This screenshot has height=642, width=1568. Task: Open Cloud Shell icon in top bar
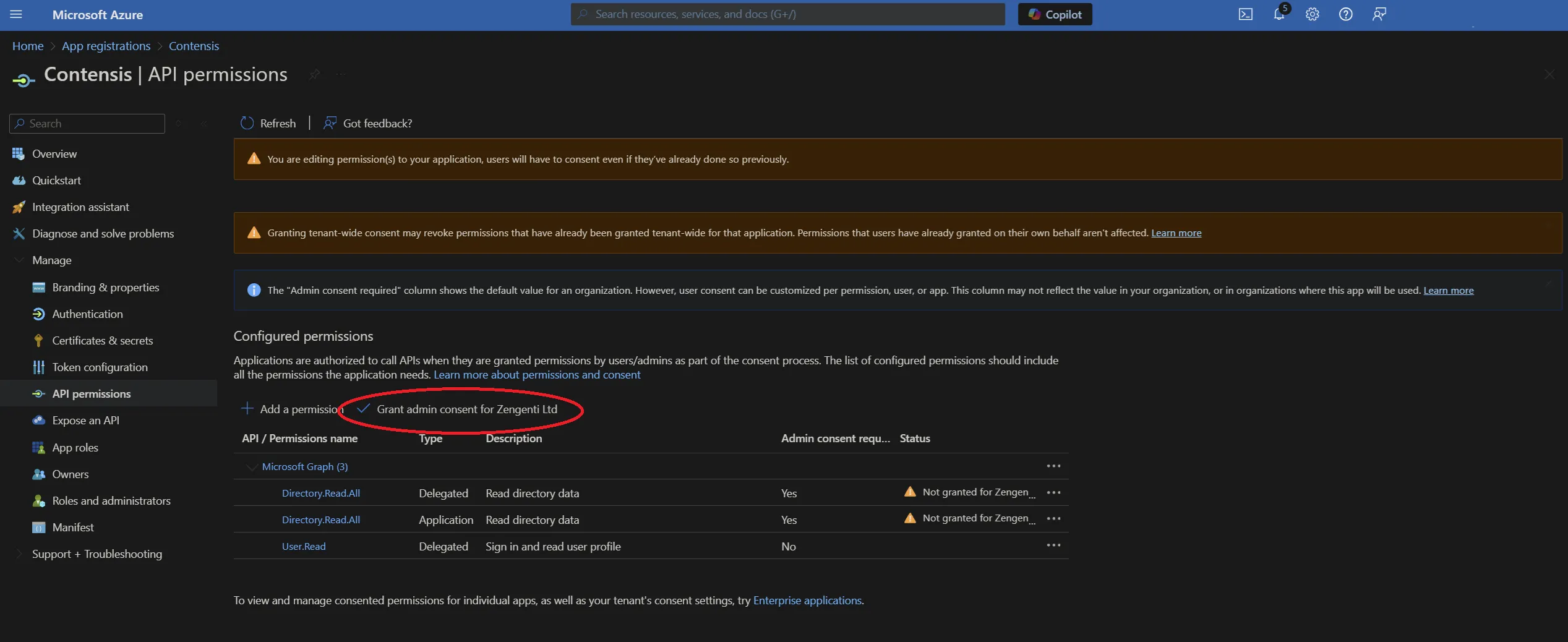click(x=1245, y=14)
